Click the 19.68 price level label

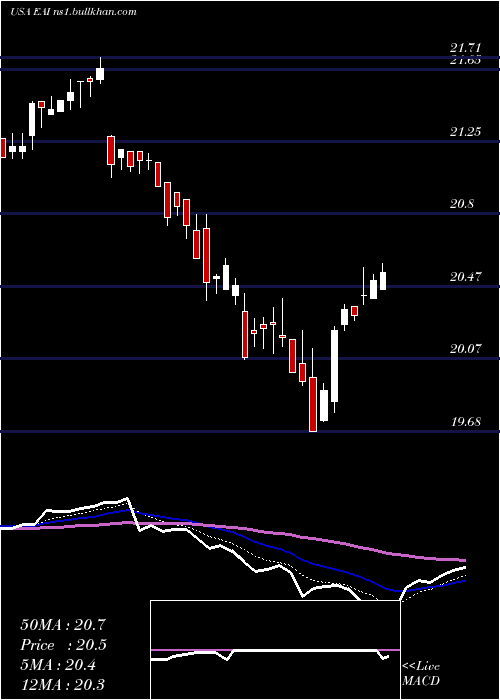pos(466,422)
